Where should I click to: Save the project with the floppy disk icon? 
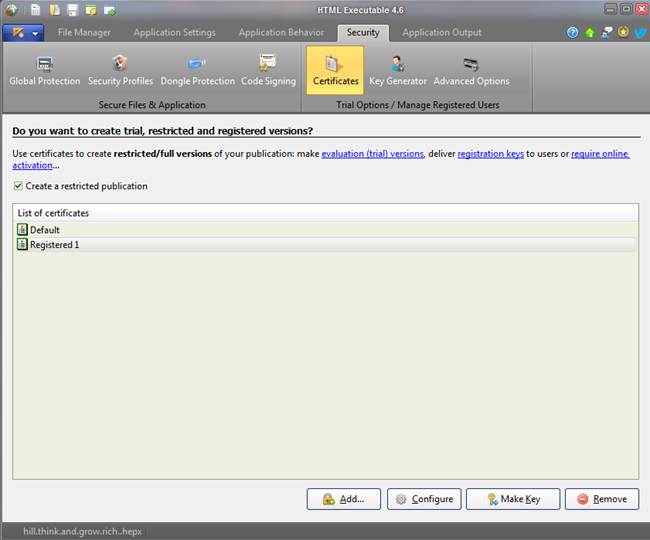[73, 10]
